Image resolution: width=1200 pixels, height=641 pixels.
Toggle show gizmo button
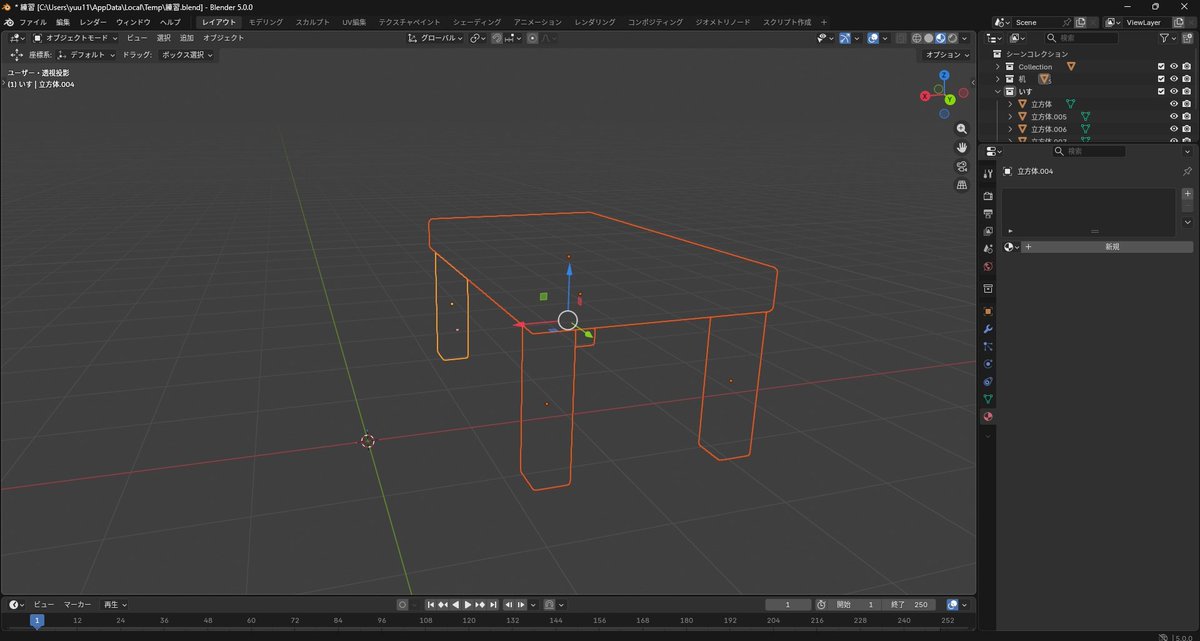845,38
